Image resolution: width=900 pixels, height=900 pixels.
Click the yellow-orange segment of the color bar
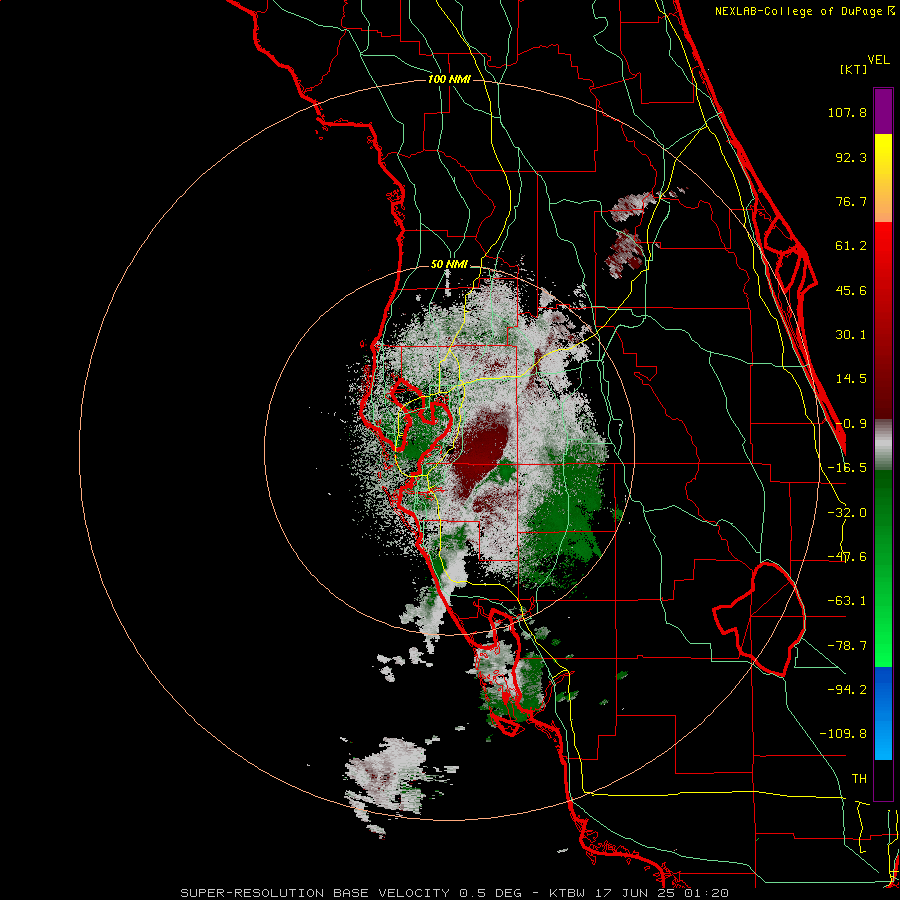883,178
